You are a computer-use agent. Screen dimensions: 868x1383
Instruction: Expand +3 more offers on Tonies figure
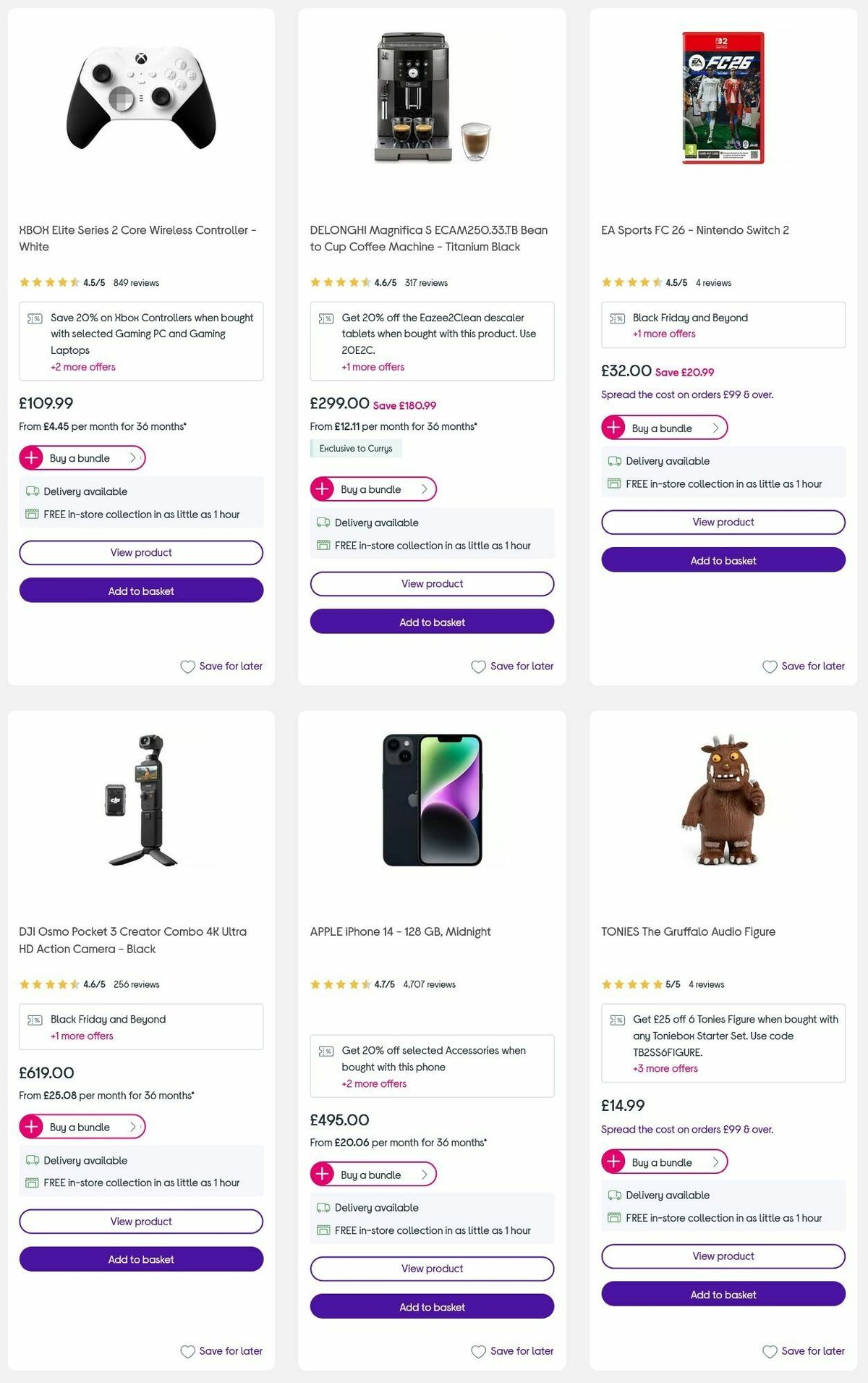(665, 1068)
